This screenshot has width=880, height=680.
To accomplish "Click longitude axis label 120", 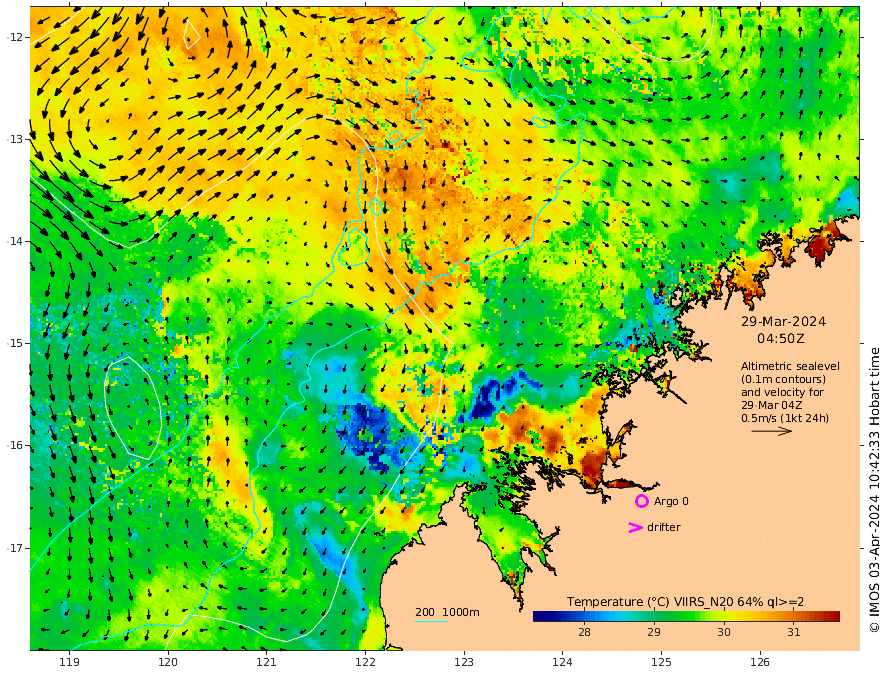I will point(168,663).
